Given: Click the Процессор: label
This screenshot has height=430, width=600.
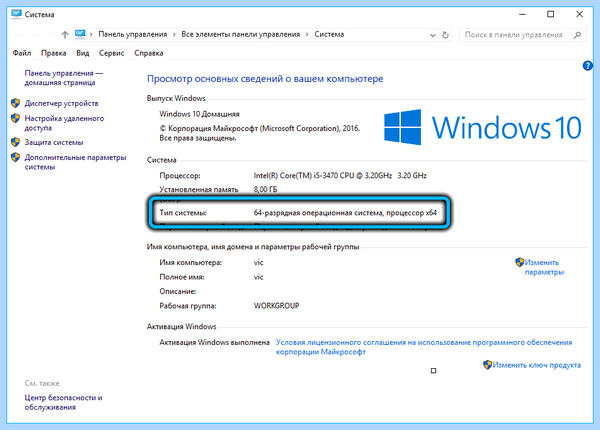Looking at the screenshot, I should click(x=180, y=176).
